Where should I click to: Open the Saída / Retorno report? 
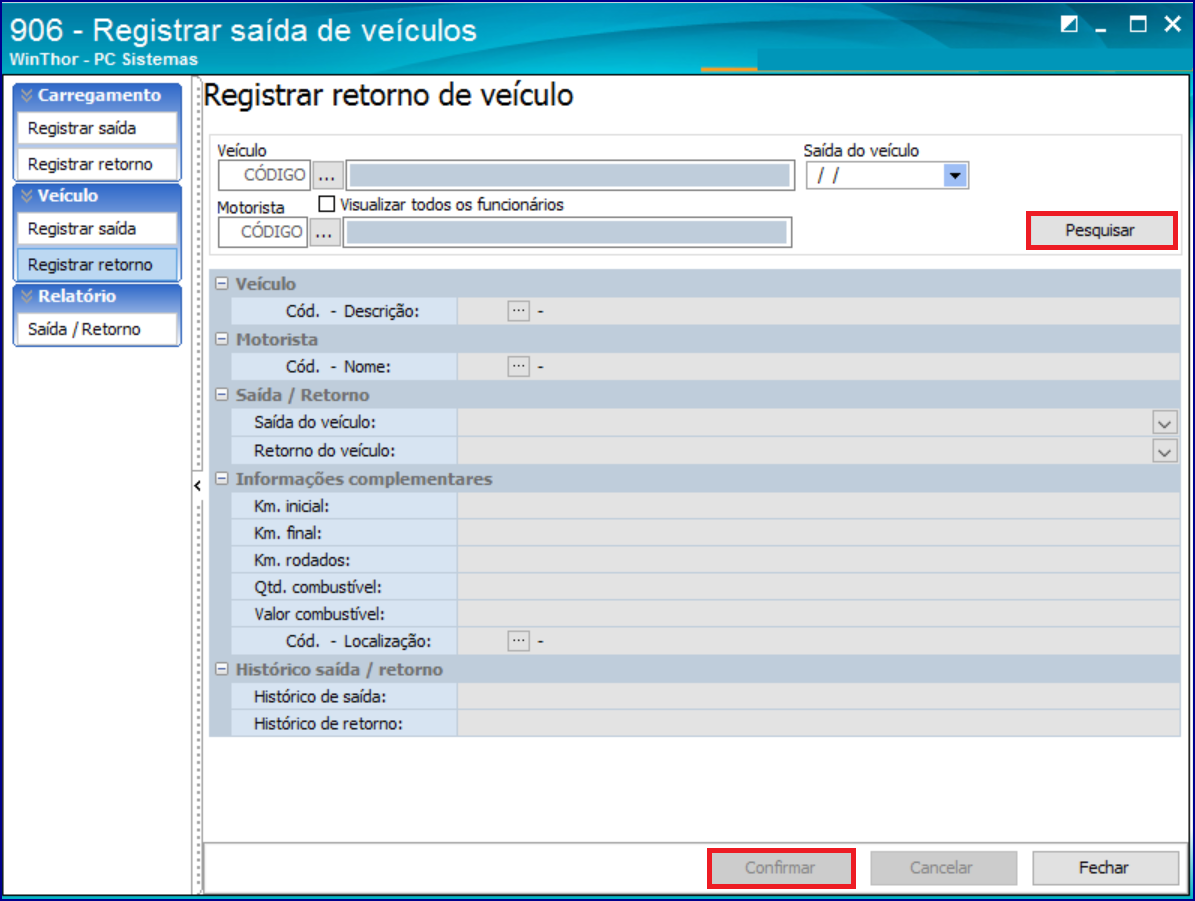tap(97, 329)
